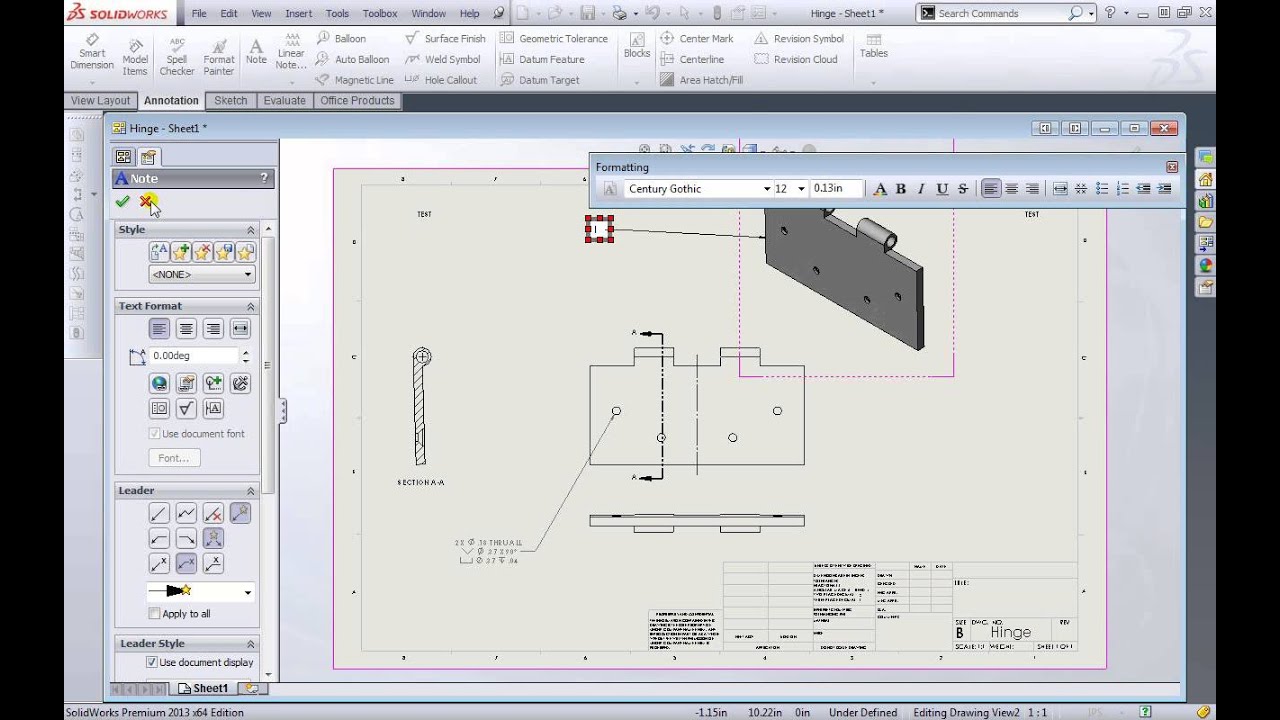
Task: Toggle Fit Text in Text Format panel
Action: point(240,328)
